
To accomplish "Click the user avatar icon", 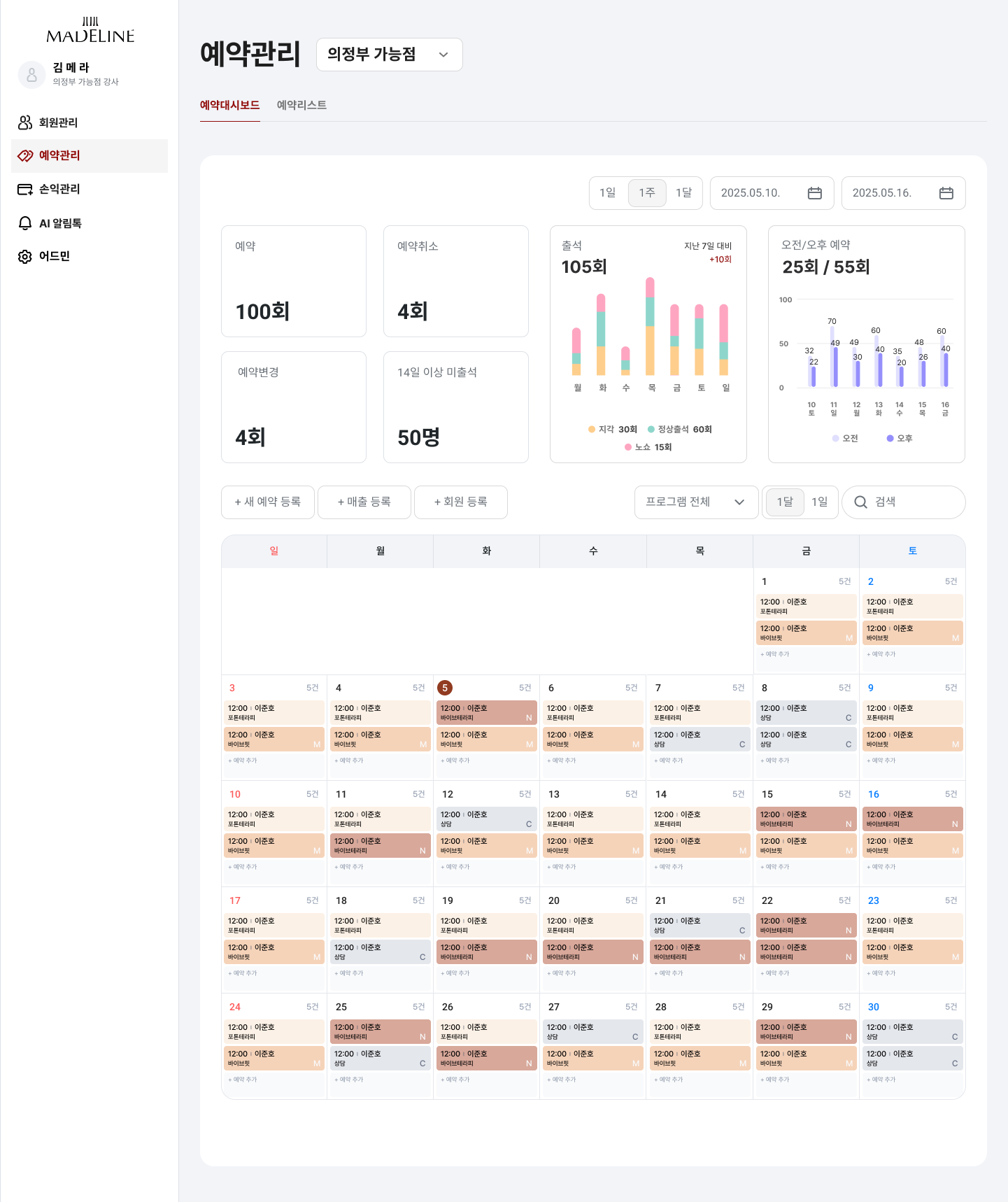I will (31, 74).
